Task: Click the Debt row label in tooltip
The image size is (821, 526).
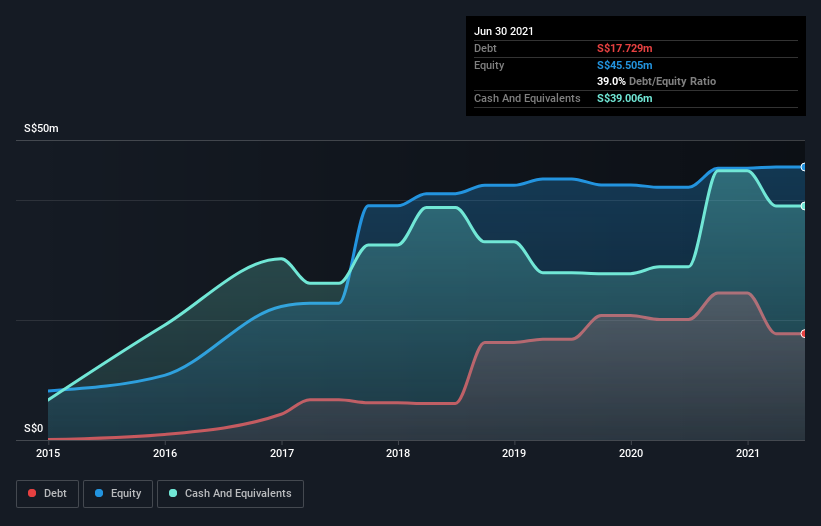Action: (x=485, y=48)
